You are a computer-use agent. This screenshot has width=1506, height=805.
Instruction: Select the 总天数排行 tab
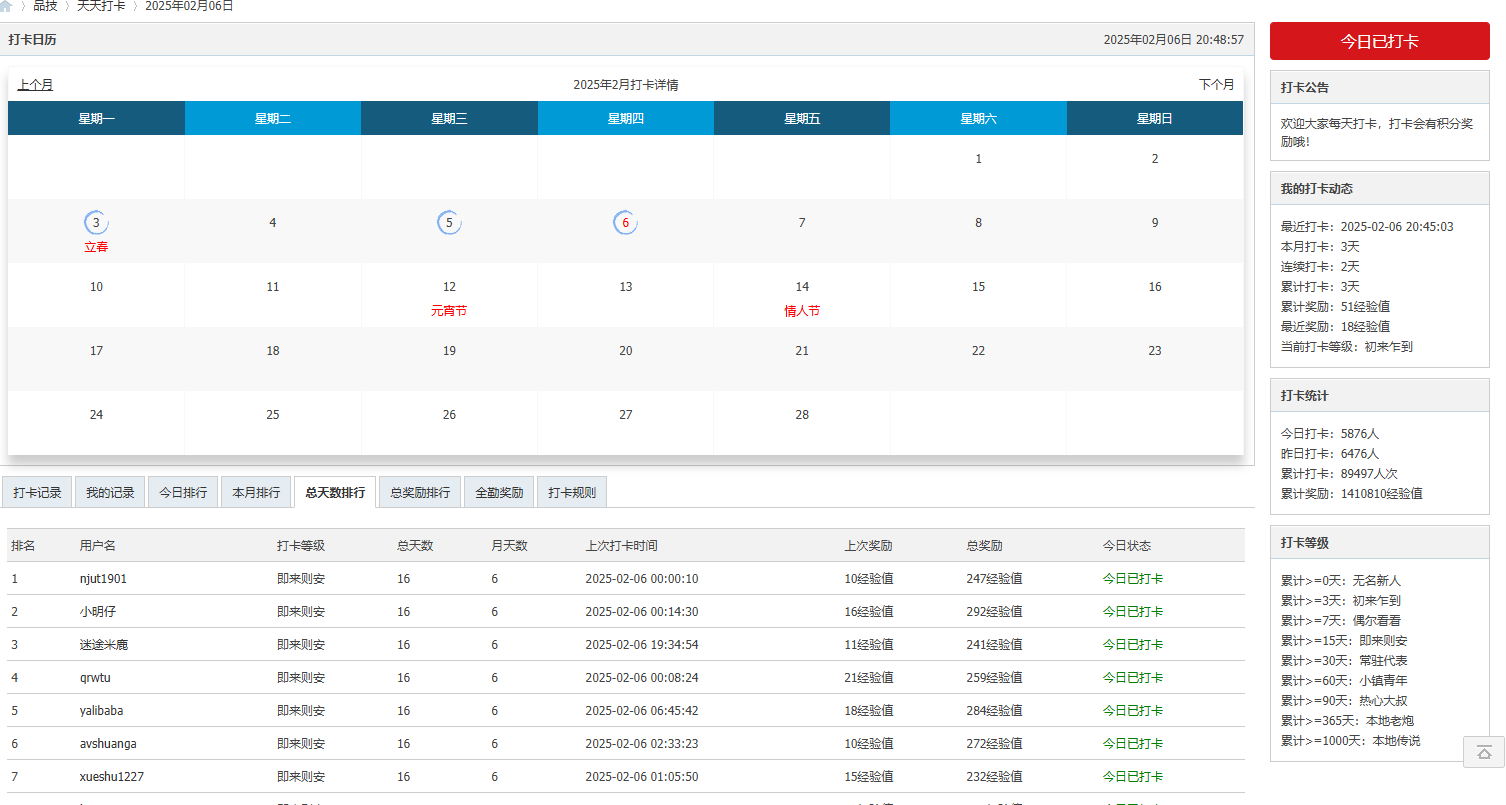[335, 492]
